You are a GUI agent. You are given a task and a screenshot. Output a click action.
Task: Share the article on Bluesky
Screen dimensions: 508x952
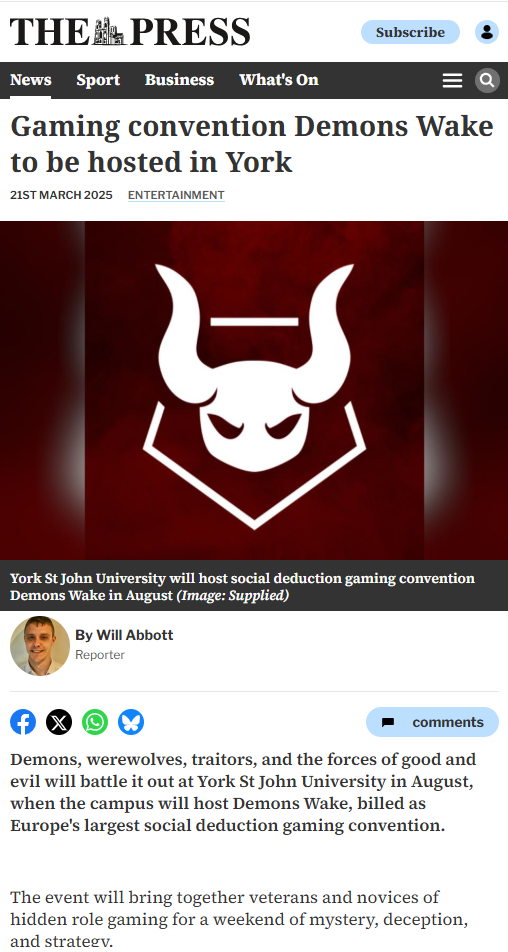(131, 722)
